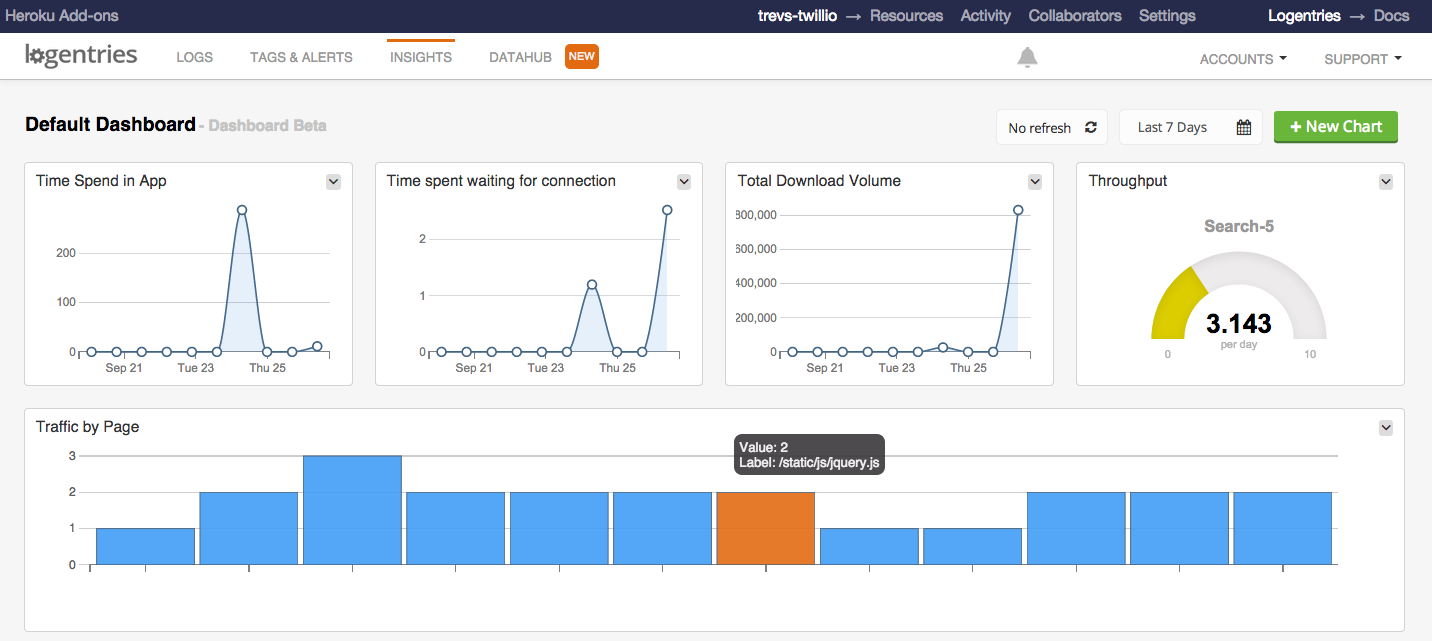This screenshot has width=1432, height=641.
Task: Open the Support dropdown menu
Action: pyautogui.click(x=1362, y=59)
